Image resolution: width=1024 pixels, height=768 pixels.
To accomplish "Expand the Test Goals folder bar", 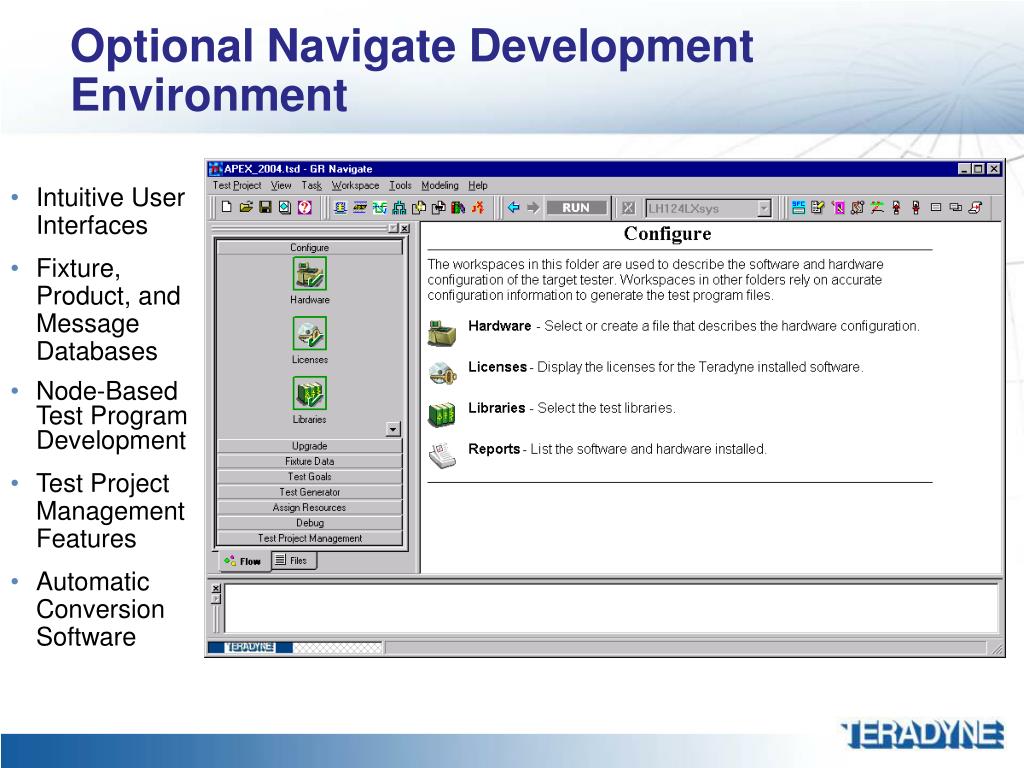I will 310,477.
